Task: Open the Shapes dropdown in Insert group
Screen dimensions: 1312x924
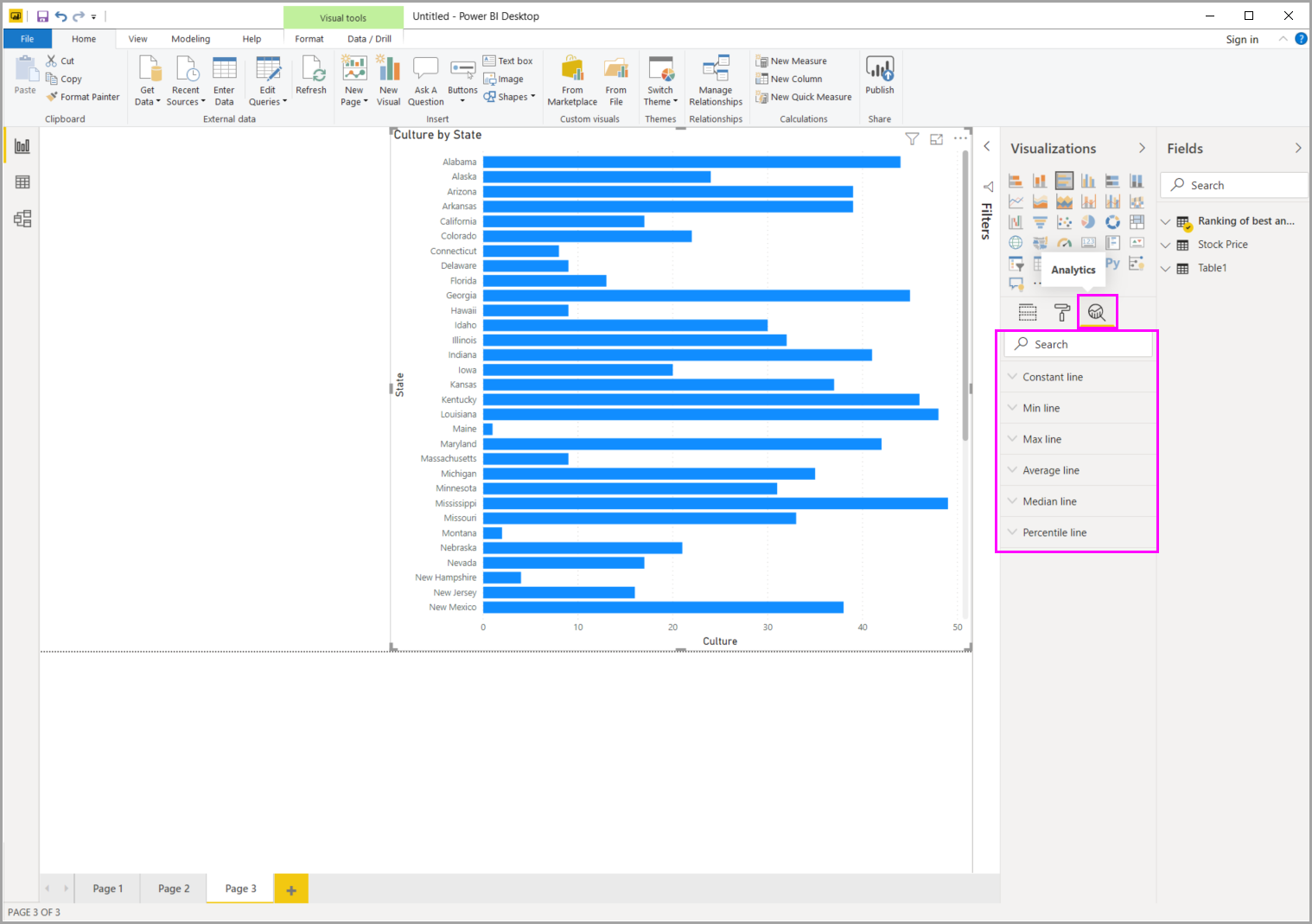Action: click(x=509, y=97)
